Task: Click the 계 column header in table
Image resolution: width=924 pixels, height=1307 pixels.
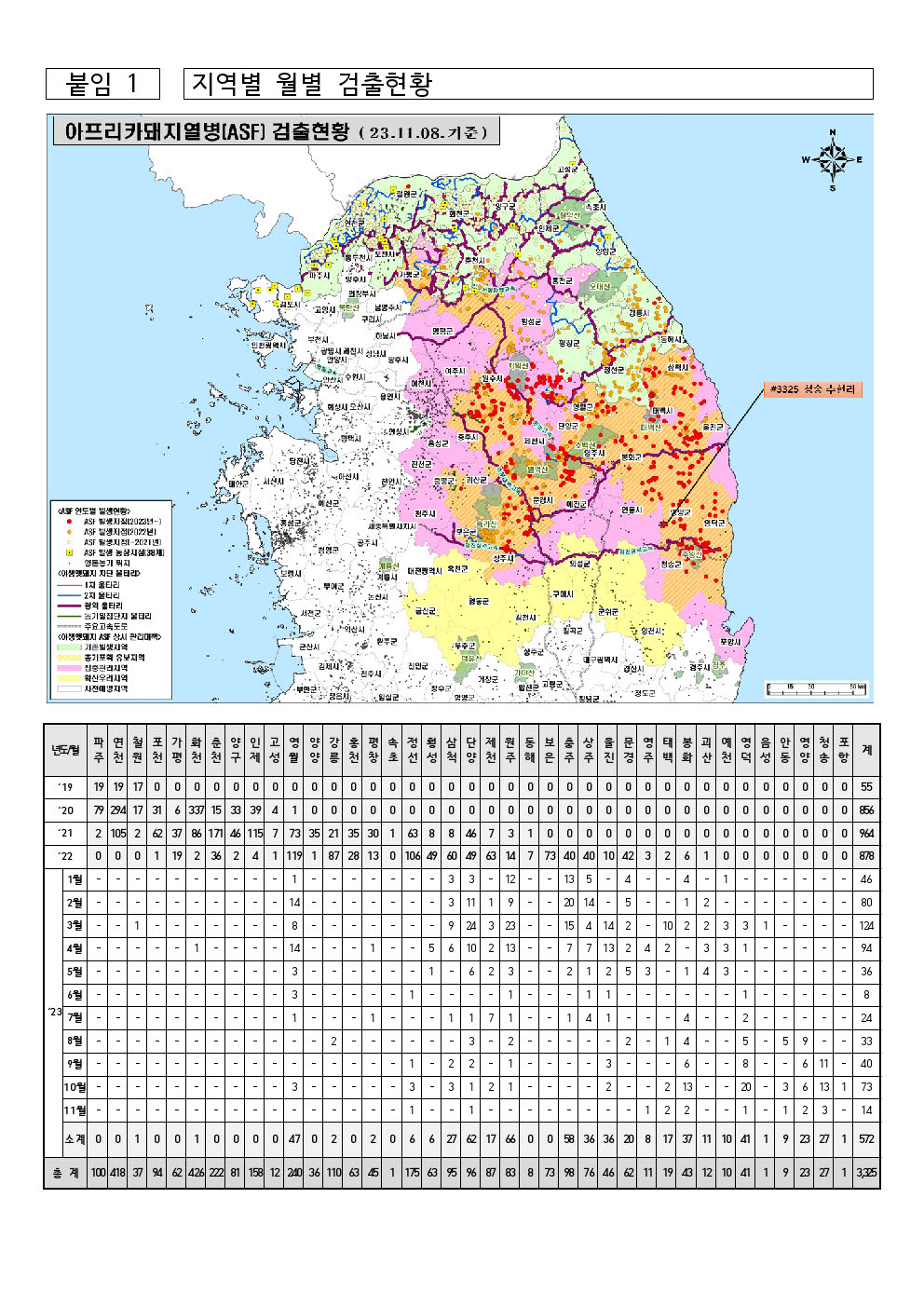Action: pyautogui.click(x=866, y=750)
